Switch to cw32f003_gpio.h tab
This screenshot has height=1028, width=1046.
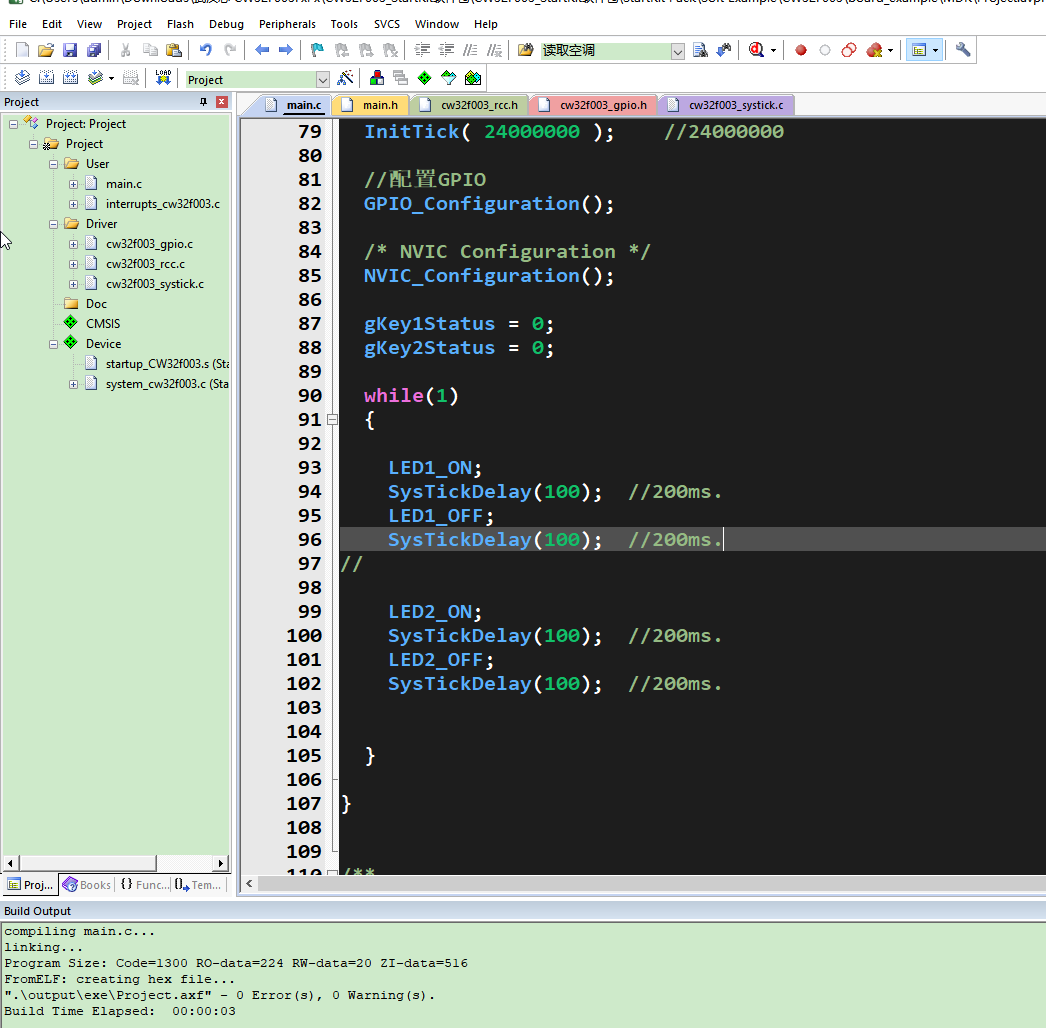(x=602, y=105)
